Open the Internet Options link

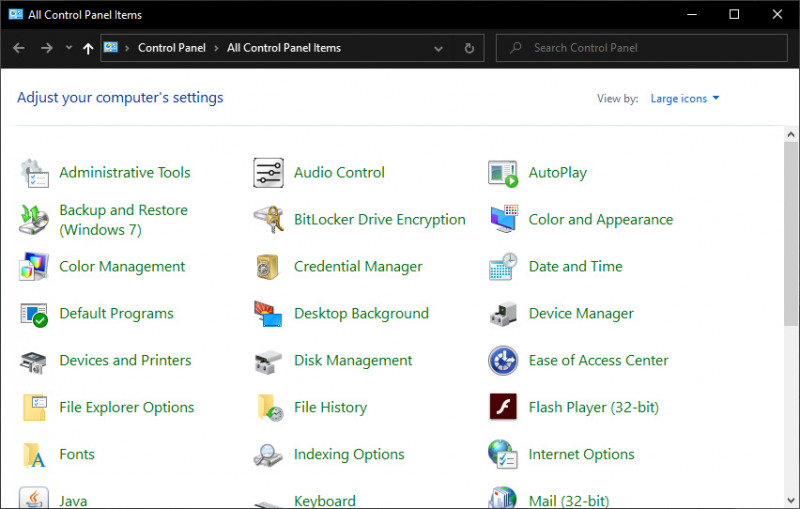pyautogui.click(x=582, y=454)
